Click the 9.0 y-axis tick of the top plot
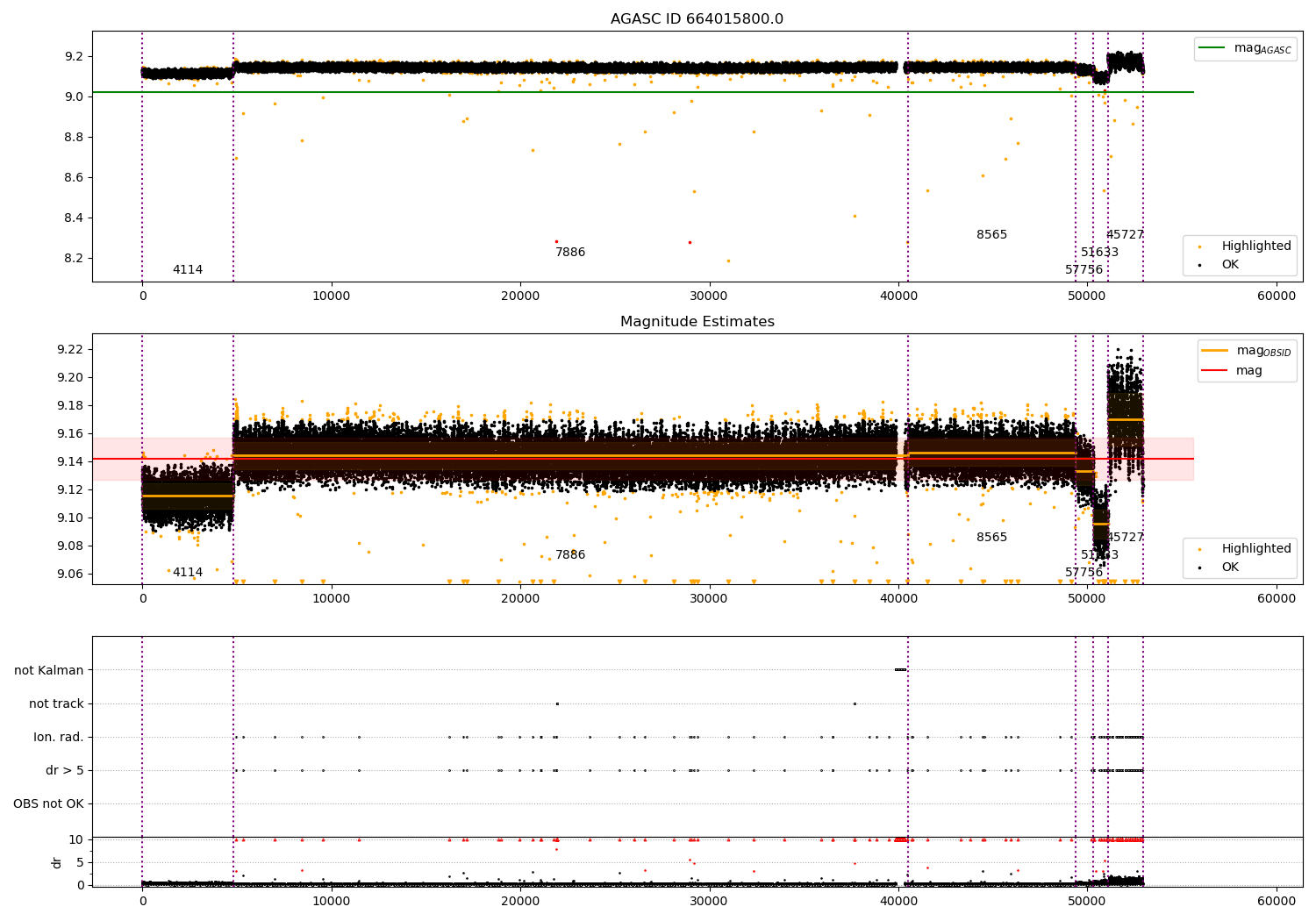1316x921 pixels. tap(75, 96)
